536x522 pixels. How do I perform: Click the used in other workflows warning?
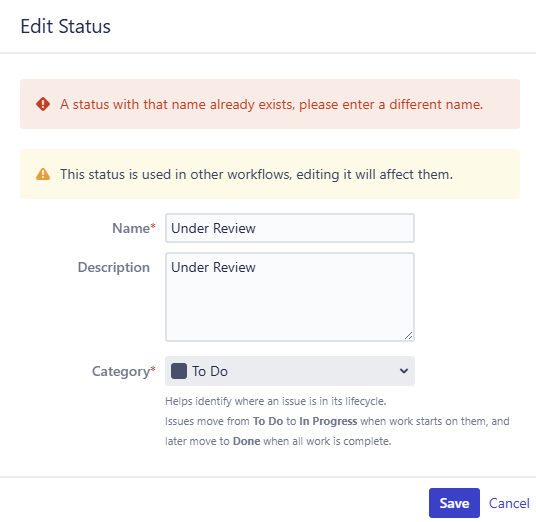(x=256, y=174)
